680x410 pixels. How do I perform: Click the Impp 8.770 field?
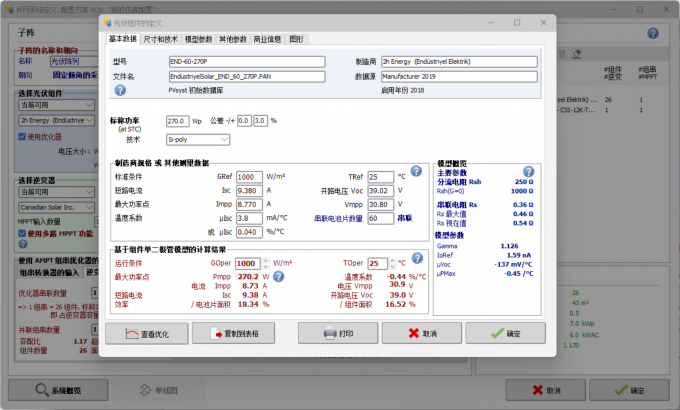pyautogui.click(x=249, y=204)
